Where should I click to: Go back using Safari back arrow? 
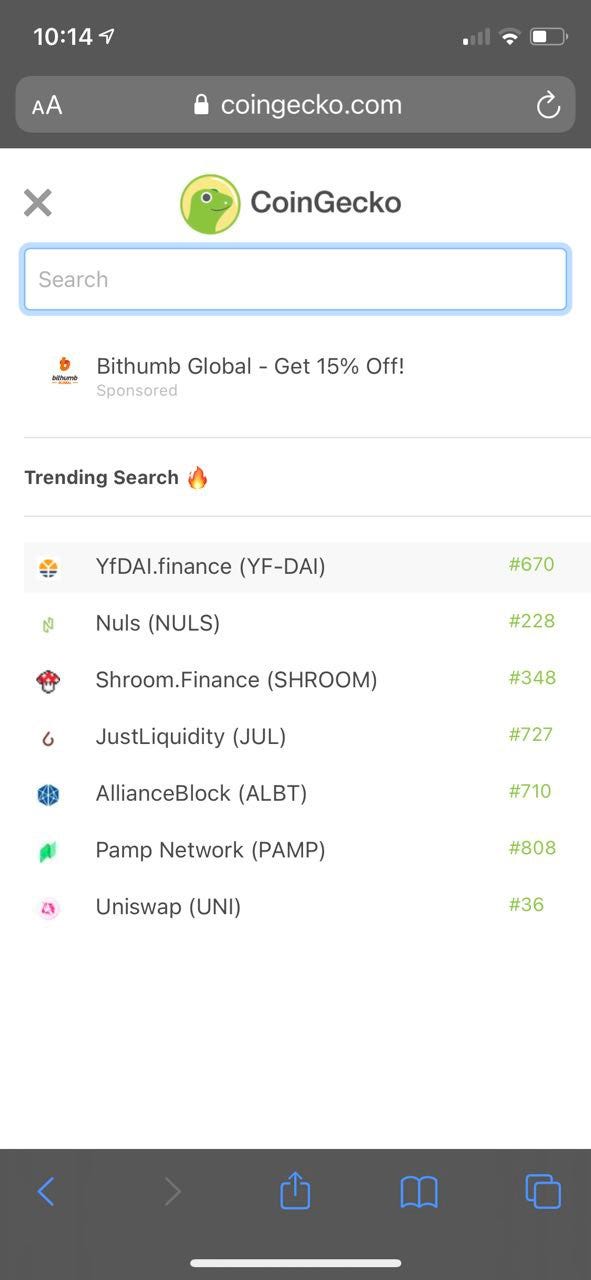pyautogui.click(x=46, y=1191)
